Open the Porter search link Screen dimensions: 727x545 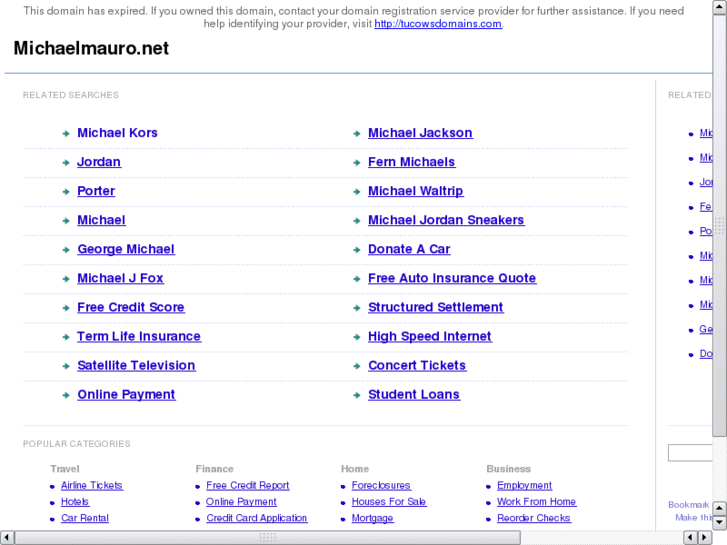coord(96,191)
